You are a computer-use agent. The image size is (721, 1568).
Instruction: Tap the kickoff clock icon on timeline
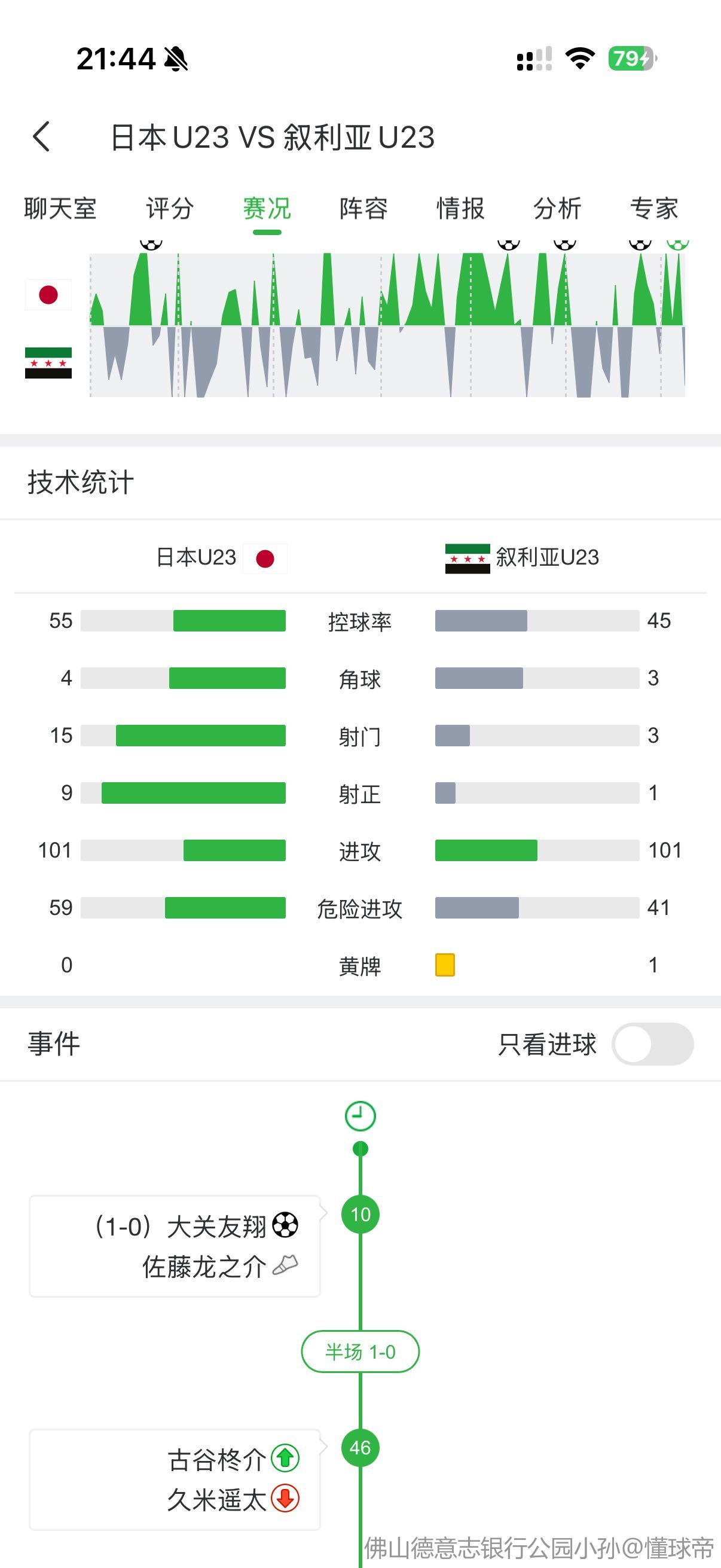[x=360, y=1116]
